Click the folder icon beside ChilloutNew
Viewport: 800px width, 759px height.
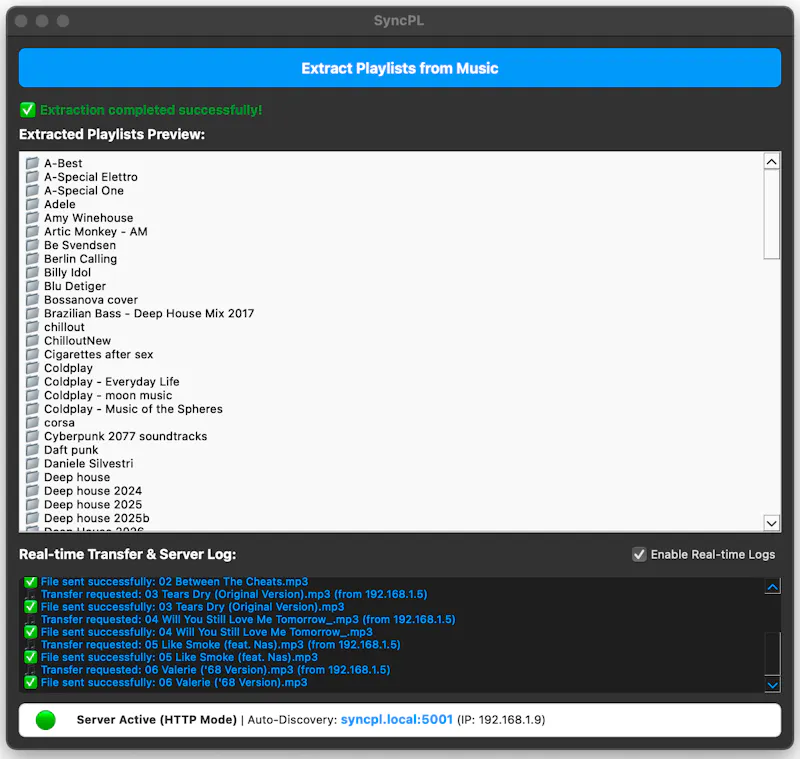click(33, 340)
